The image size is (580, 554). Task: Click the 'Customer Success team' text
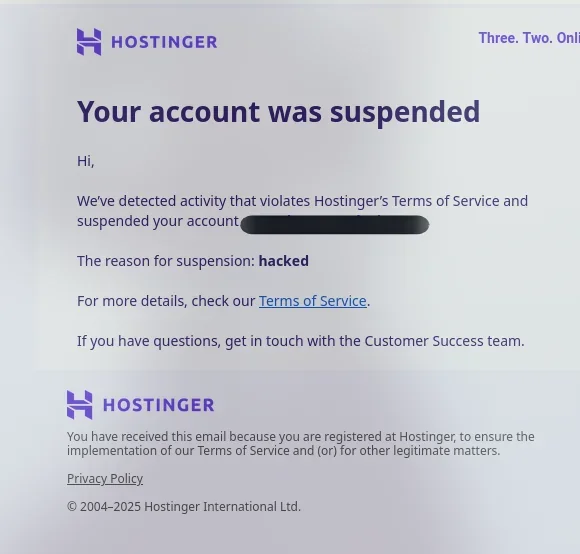444,341
